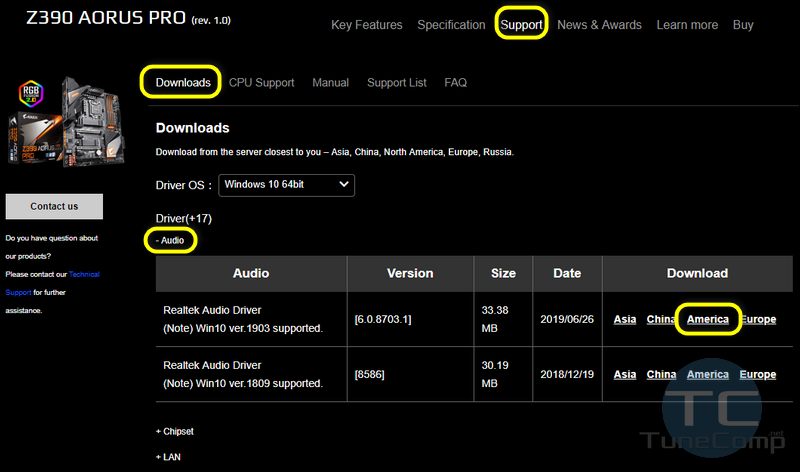Click the Z390 AORUS PRO motherboard image
Viewport: 800px width, 472px height.
pyautogui.click(x=65, y=121)
